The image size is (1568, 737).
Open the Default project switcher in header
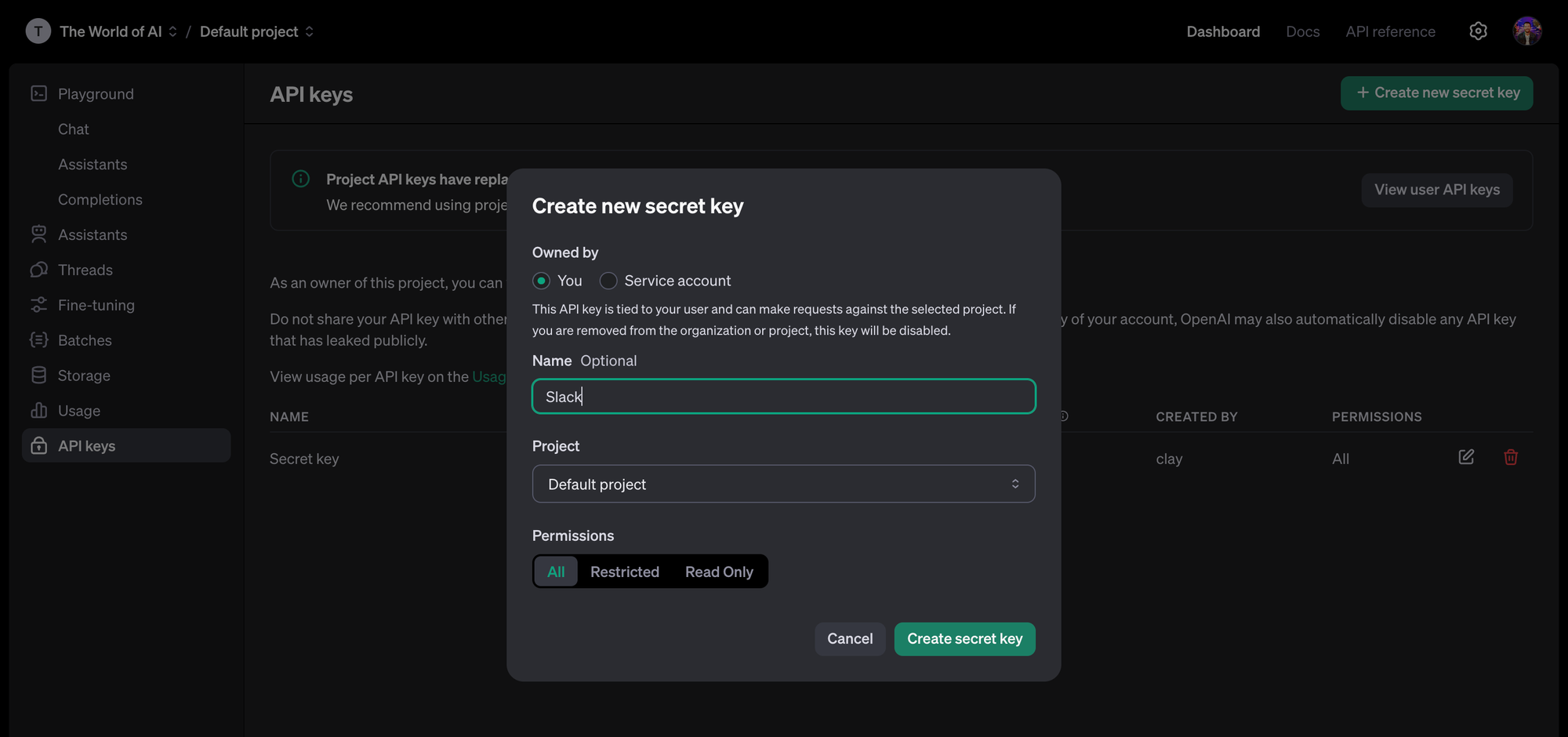(x=256, y=31)
